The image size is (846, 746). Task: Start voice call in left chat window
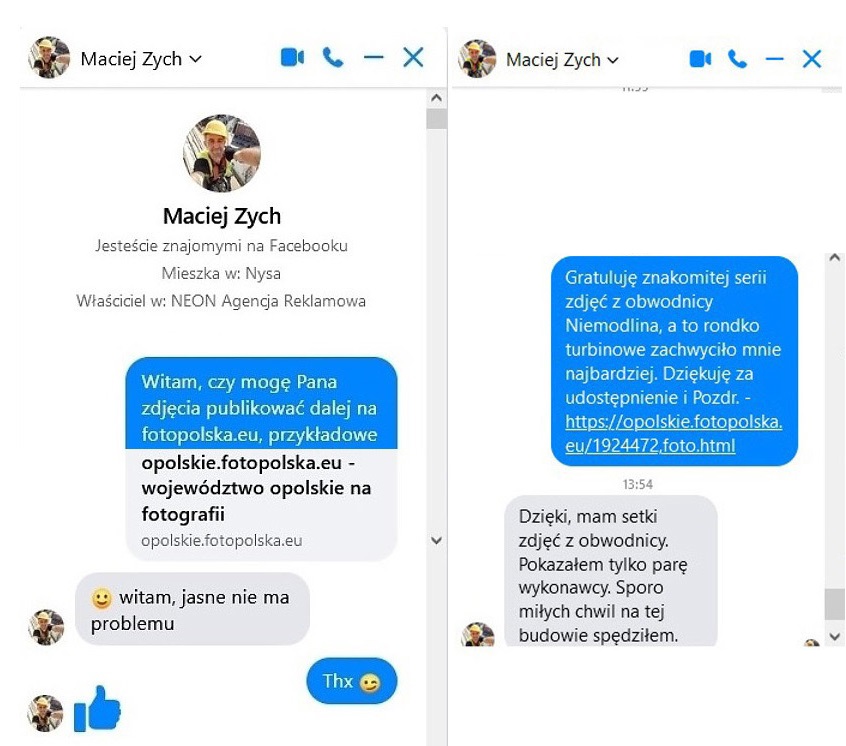click(332, 57)
